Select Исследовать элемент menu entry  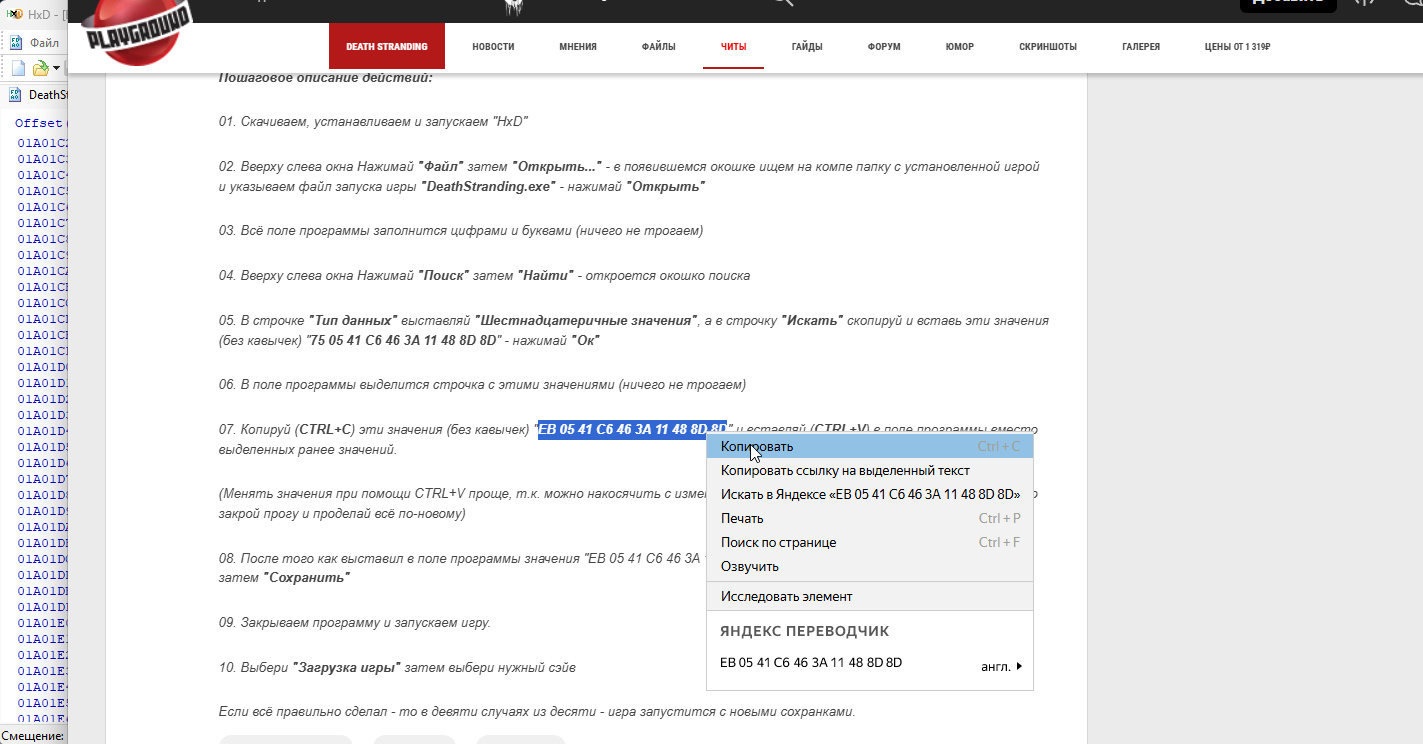coord(870,596)
